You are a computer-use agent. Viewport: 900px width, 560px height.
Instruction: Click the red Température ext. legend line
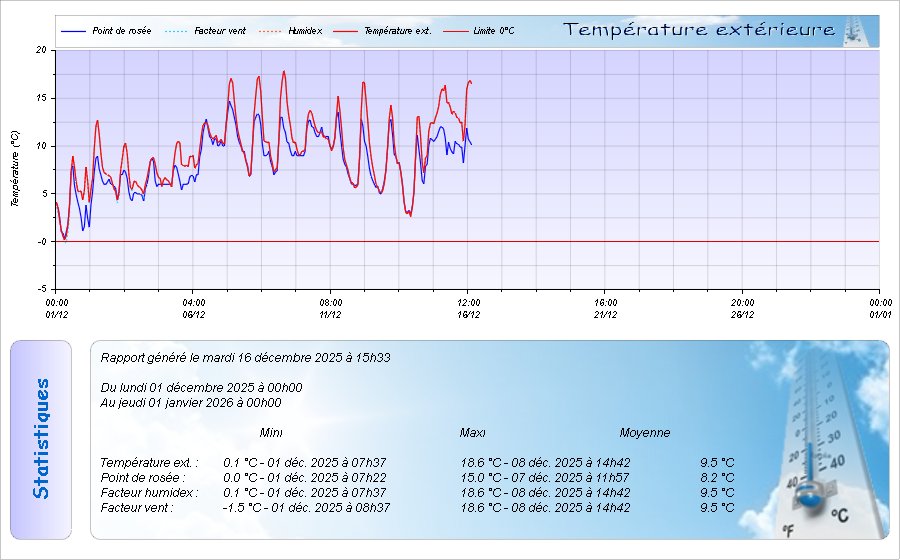click(x=345, y=31)
